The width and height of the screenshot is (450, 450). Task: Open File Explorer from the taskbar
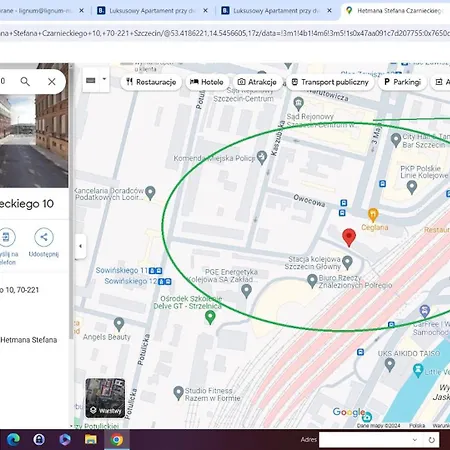[91, 440]
